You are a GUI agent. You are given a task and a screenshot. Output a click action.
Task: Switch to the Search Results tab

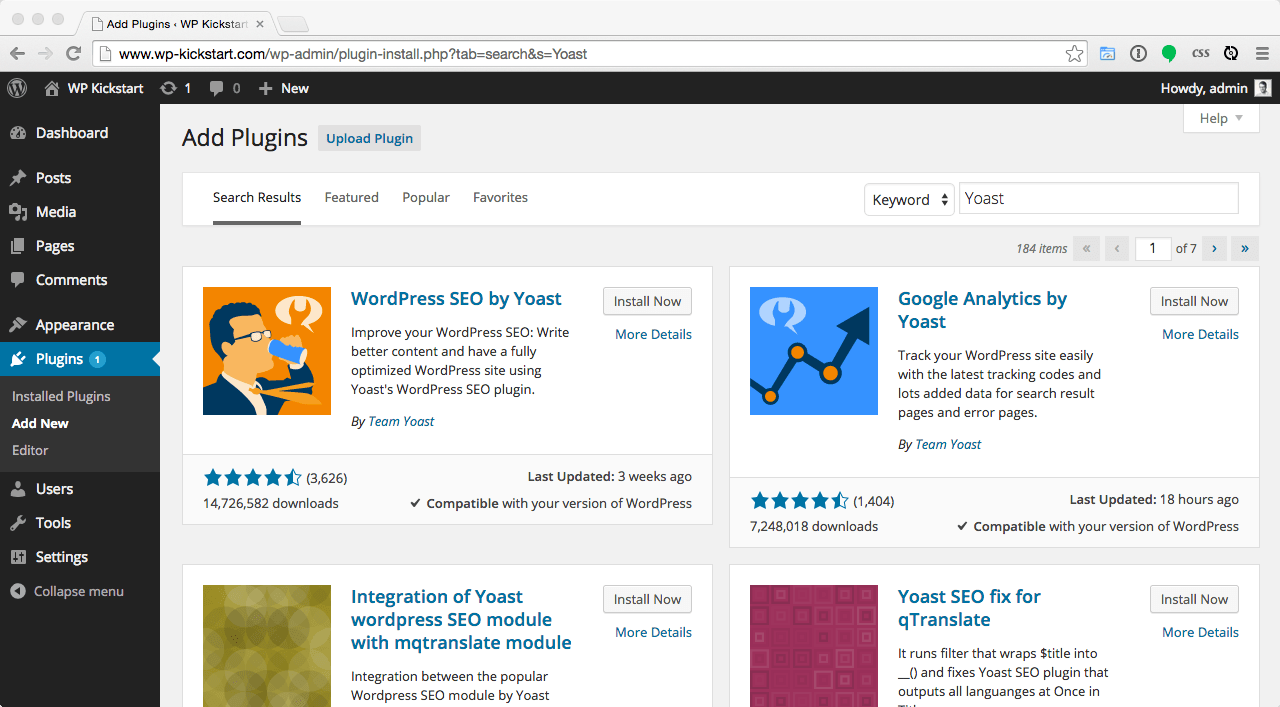(x=257, y=198)
